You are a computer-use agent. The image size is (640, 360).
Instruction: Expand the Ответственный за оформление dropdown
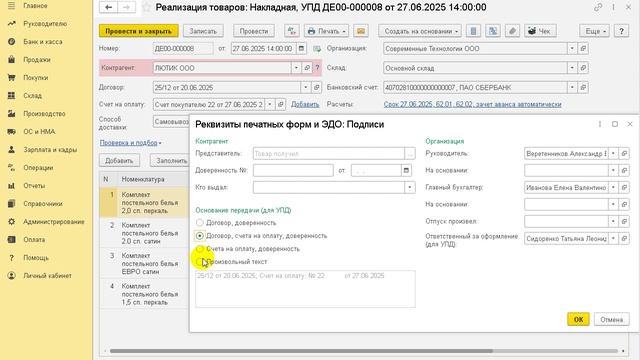coord(613,238)
